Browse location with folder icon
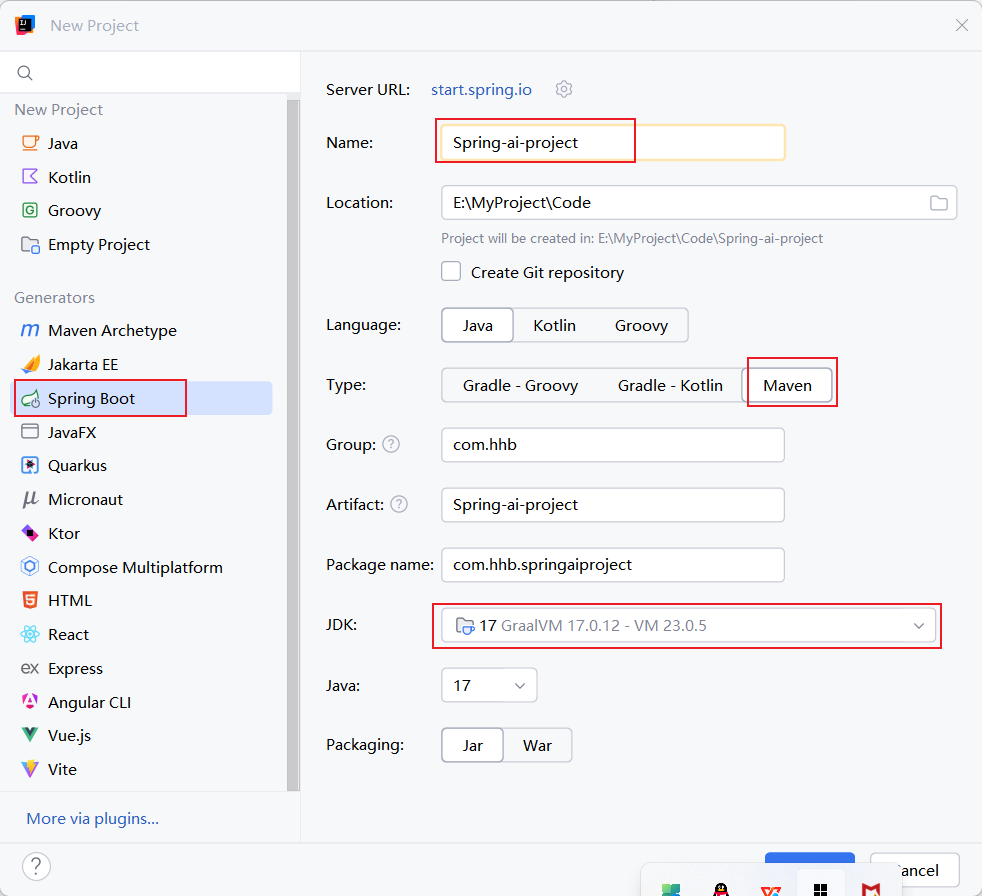 click(938, 203)
